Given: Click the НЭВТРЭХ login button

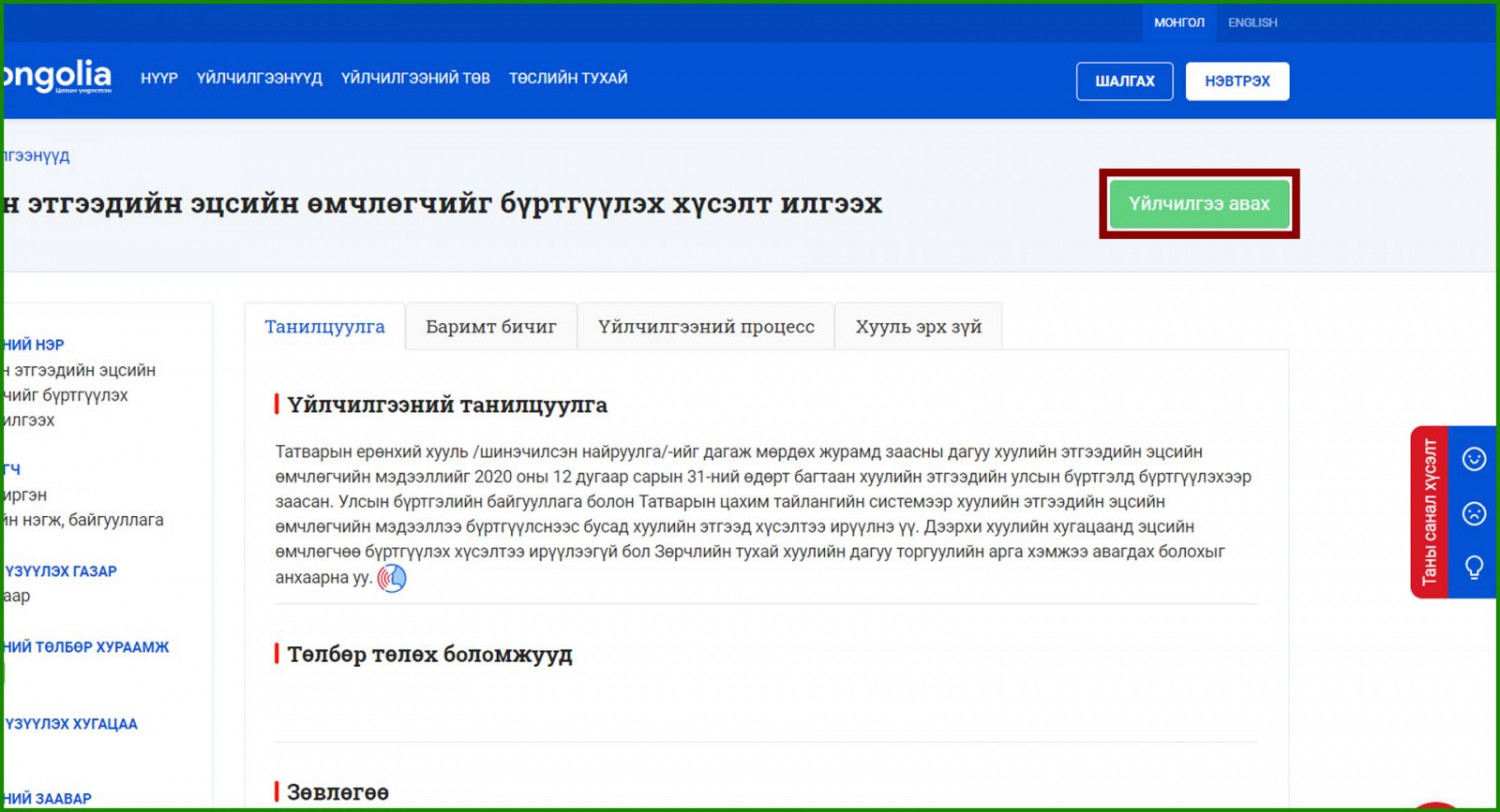Looking at the screenshot, I should (x=1237, y=82).
